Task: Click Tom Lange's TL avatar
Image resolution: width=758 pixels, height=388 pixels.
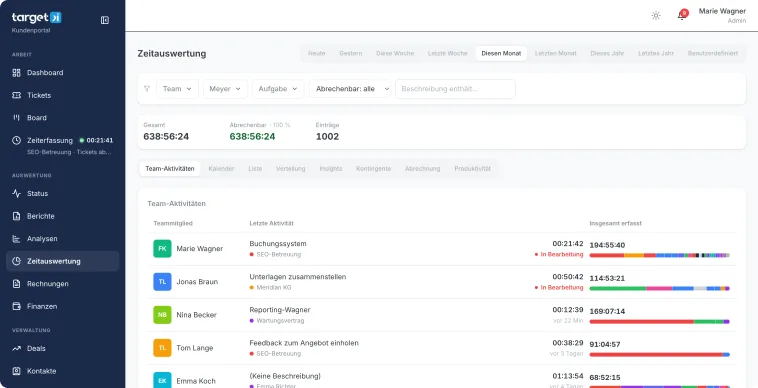Action: (162, 348)
